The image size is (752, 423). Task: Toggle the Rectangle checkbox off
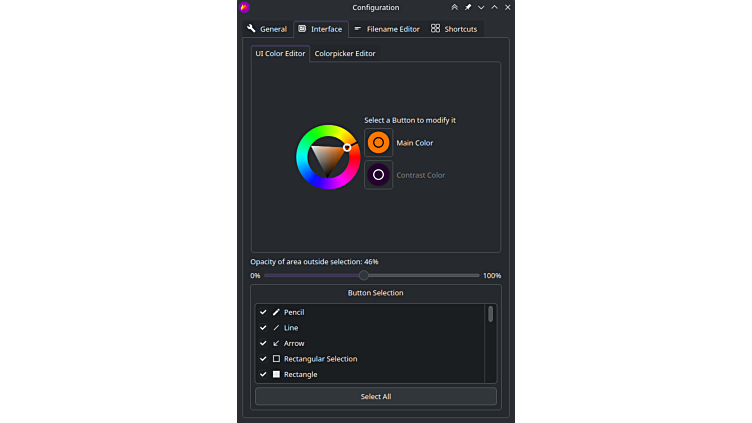[x=263, y=375]
